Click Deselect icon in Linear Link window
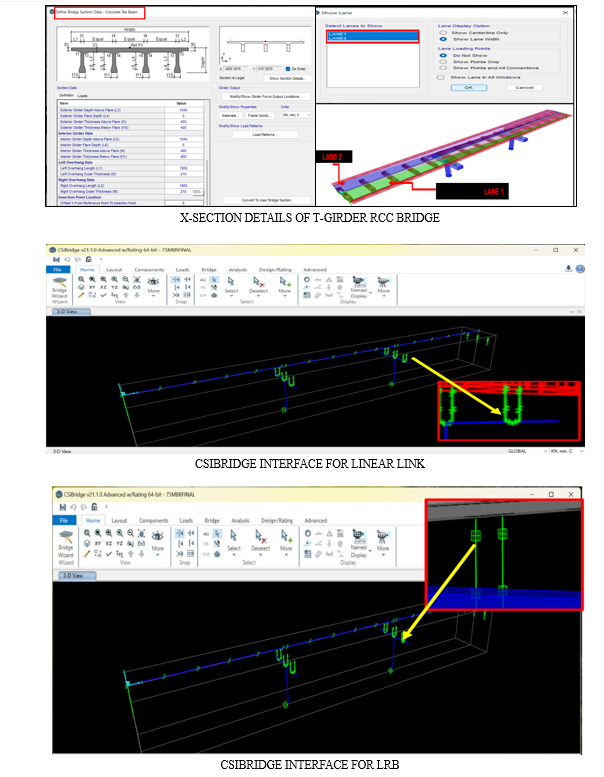604x777 pixels. (x=258, y=281)
